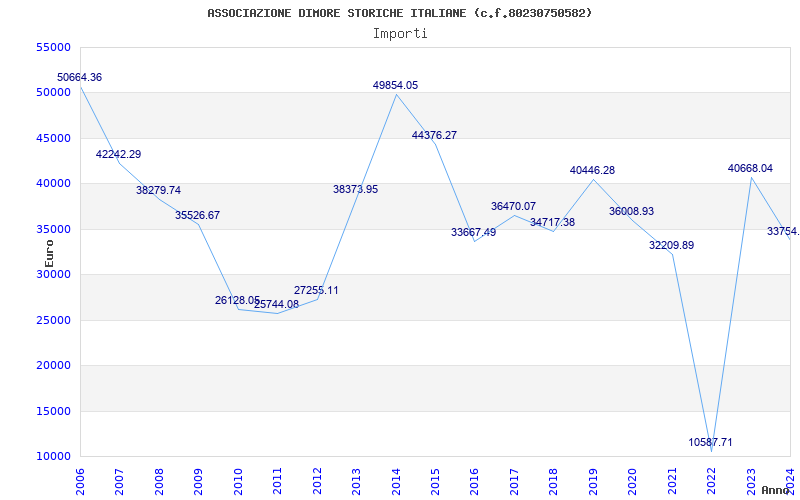Click the 35000 y-axis tick
800x500 pixels.
coord(53,229)
